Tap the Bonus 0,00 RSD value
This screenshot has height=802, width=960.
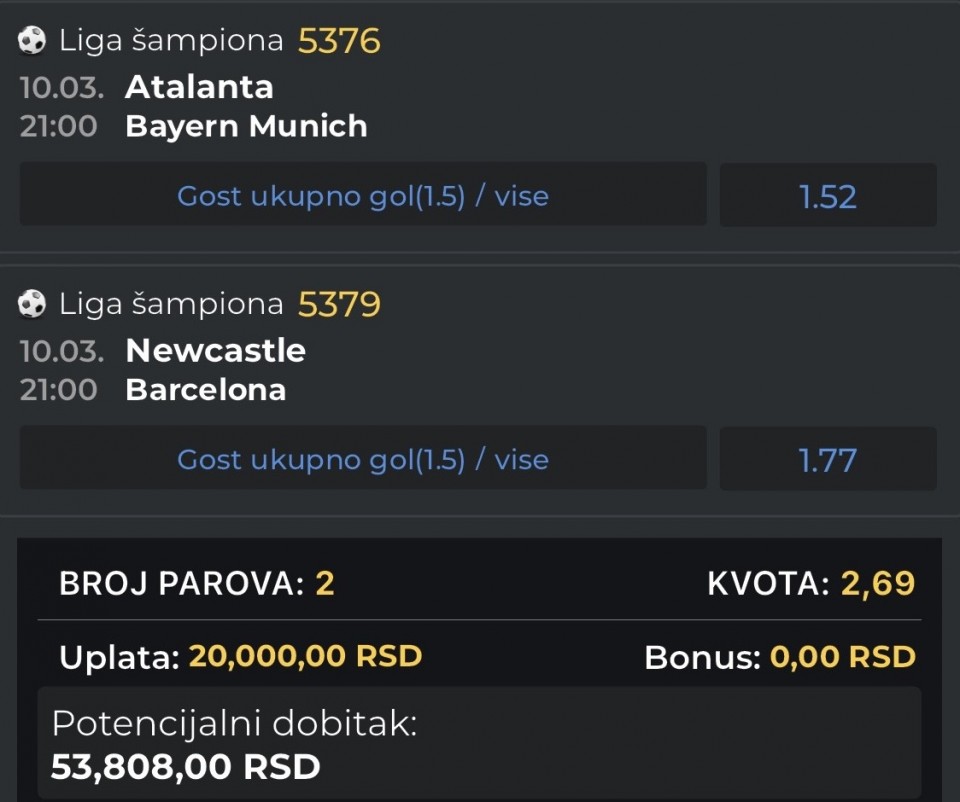842,657
